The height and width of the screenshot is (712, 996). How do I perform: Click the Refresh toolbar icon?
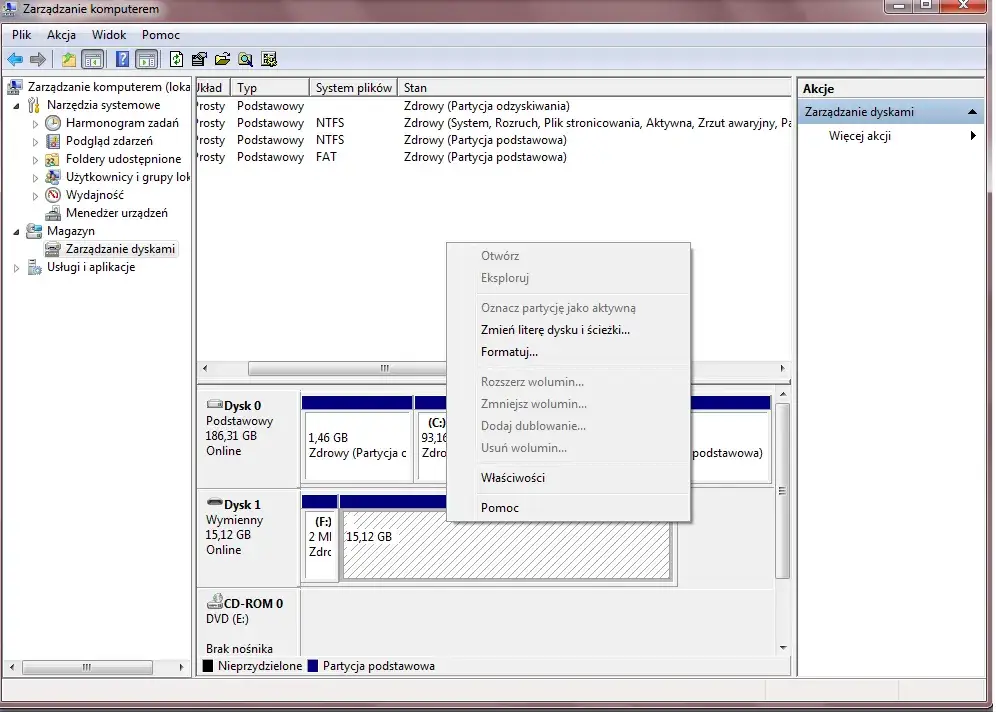point(177,59)
